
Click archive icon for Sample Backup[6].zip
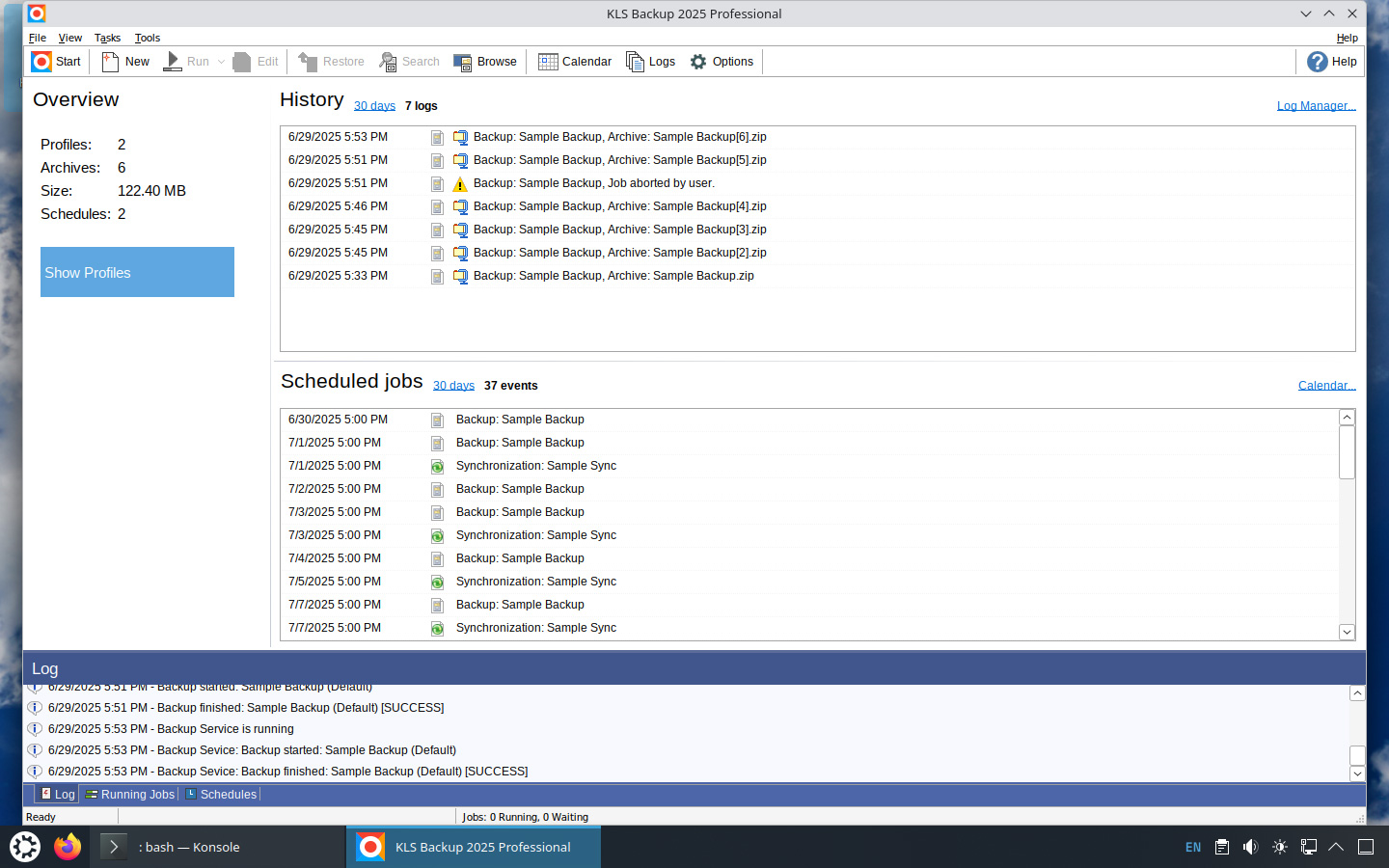(460, 138)
